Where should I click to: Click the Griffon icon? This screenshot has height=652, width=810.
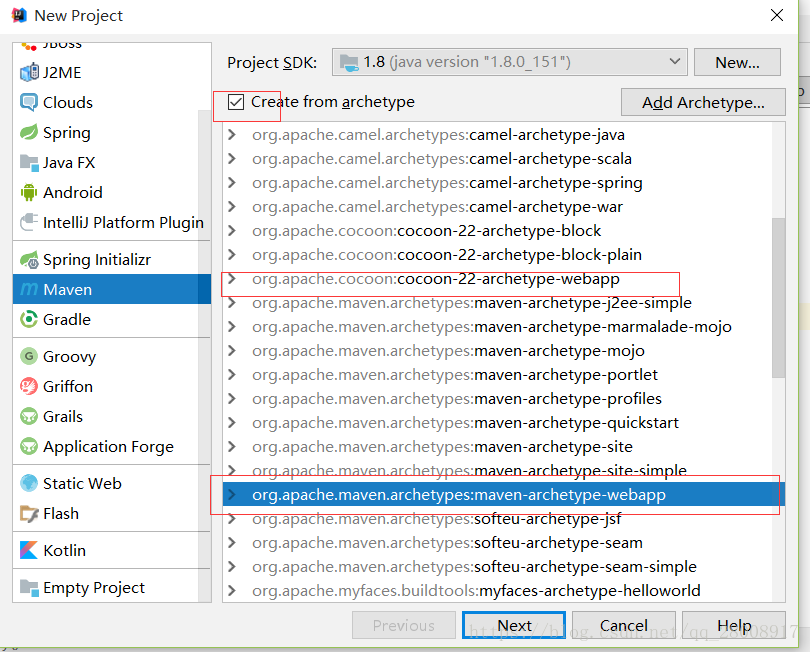[29, 386]
